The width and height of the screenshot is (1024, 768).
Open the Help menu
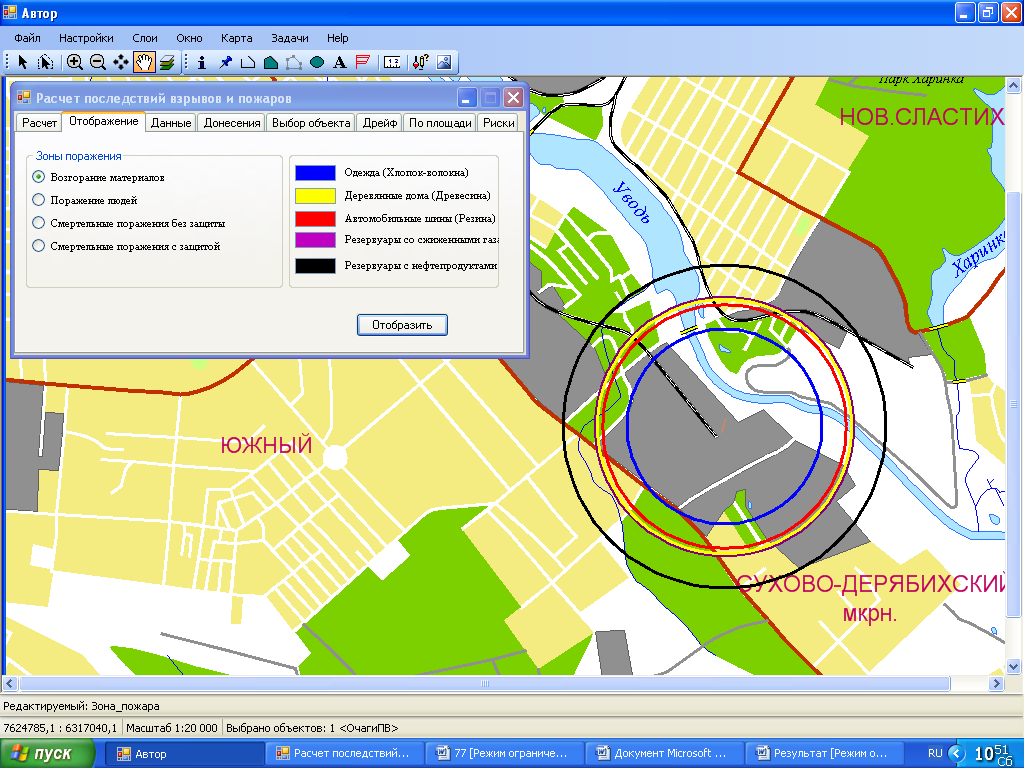click(x=338, y=38)
